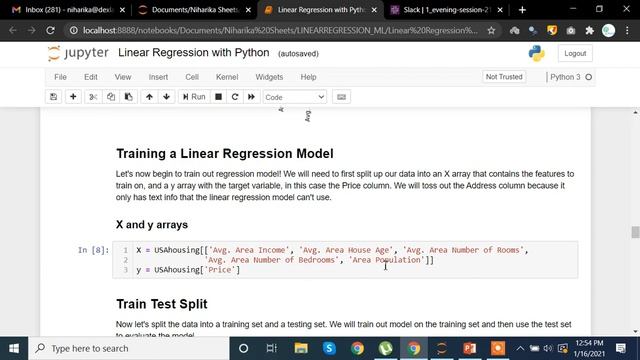Show hidden system tray icons chevron

point(520,348)
